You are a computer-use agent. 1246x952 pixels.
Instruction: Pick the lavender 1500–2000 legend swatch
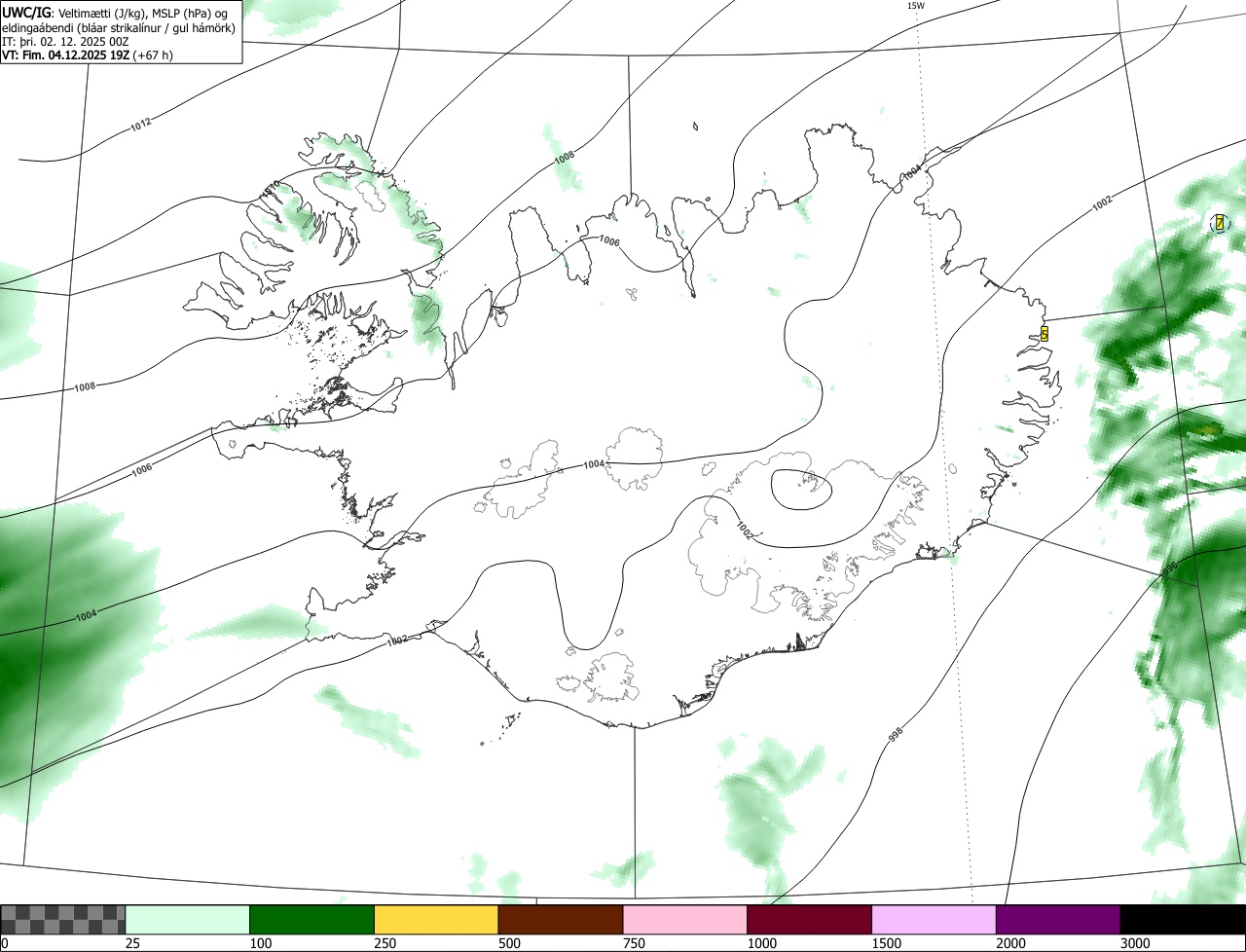click(x=934, y=920)
